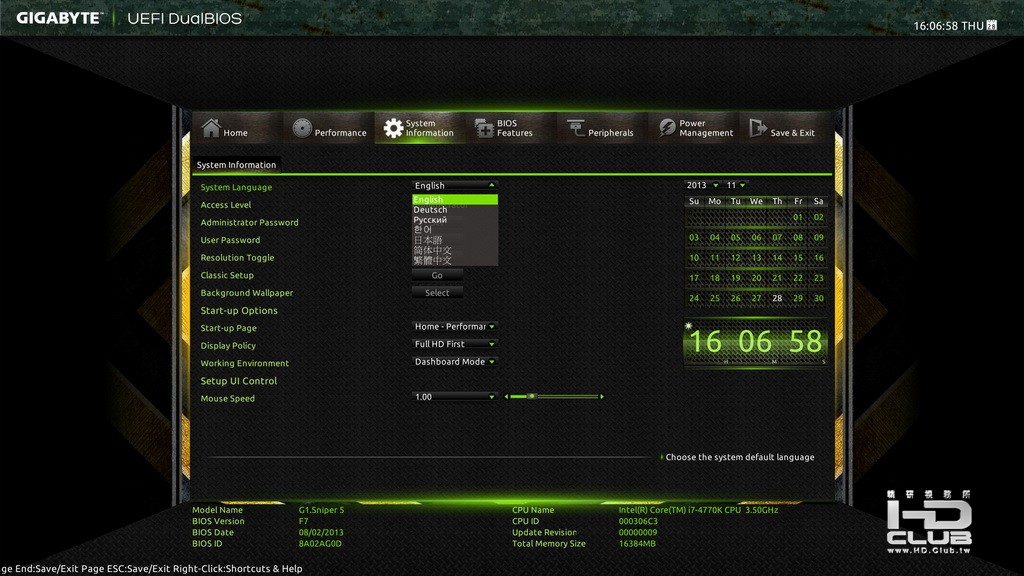
Task: Click the minutes digits 06 on clock
Action: click(755, 342)
